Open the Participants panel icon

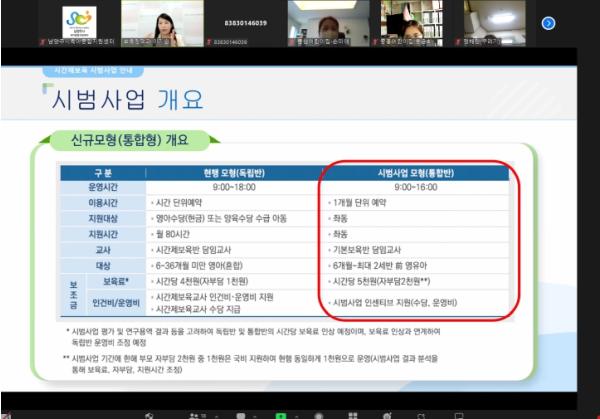(195, 414)
